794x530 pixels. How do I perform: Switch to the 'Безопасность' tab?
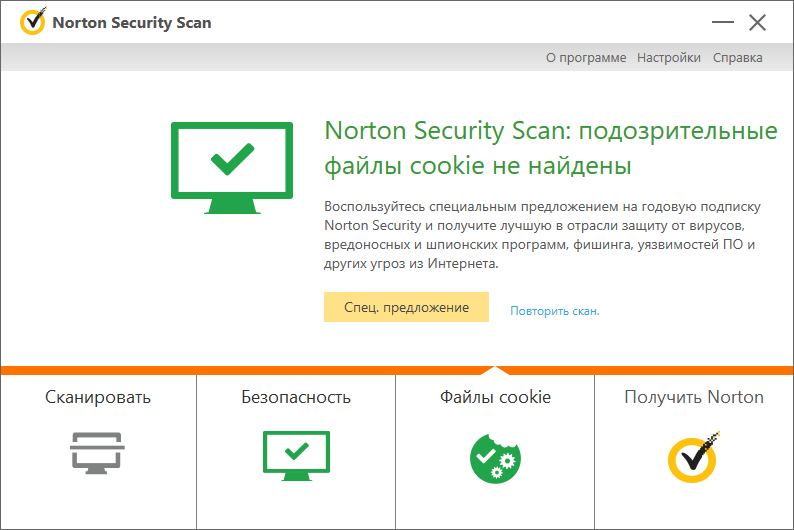(x=296, y=397)
